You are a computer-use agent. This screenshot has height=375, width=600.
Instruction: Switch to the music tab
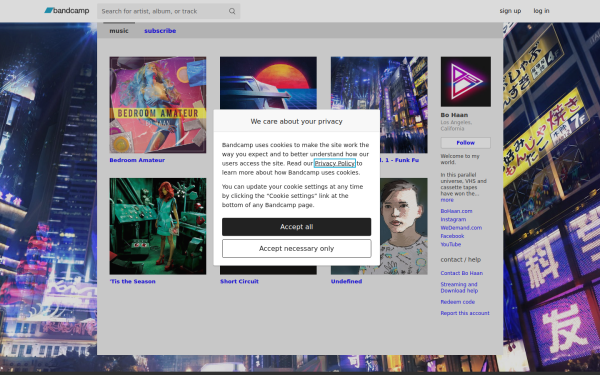click(x=119, y=31)
